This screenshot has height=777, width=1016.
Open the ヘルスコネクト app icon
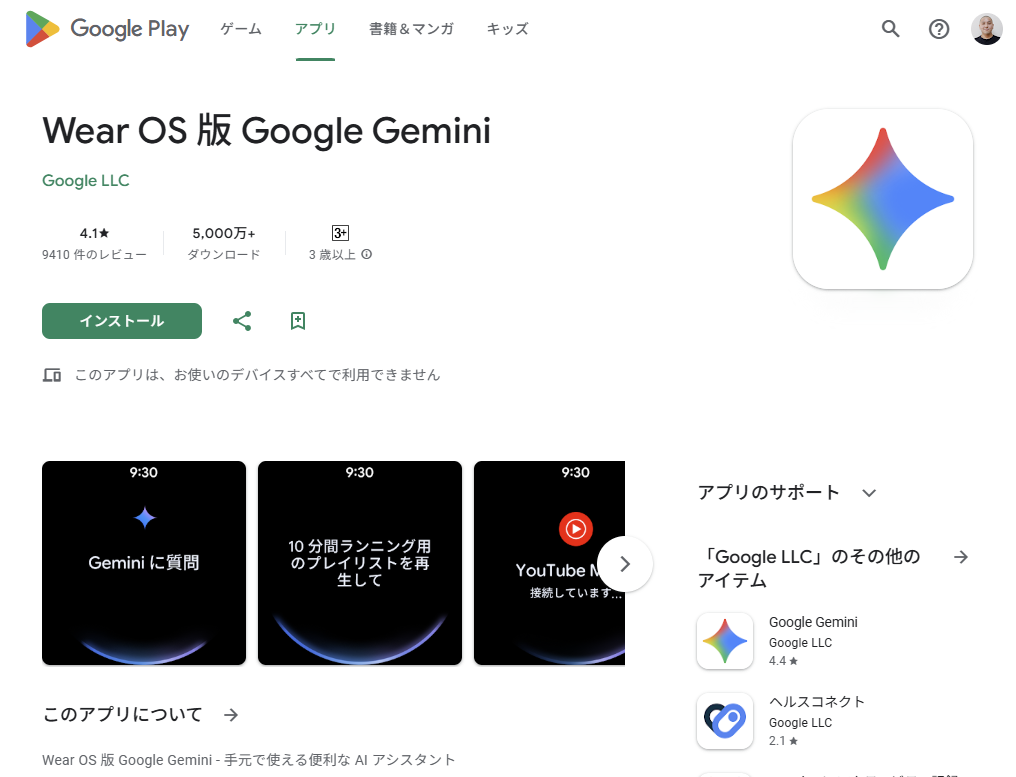pyautogui.click(x=724, y=721)
